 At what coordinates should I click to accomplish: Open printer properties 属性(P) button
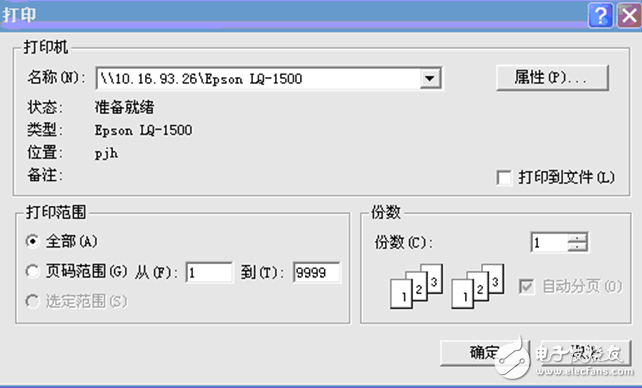552,77
